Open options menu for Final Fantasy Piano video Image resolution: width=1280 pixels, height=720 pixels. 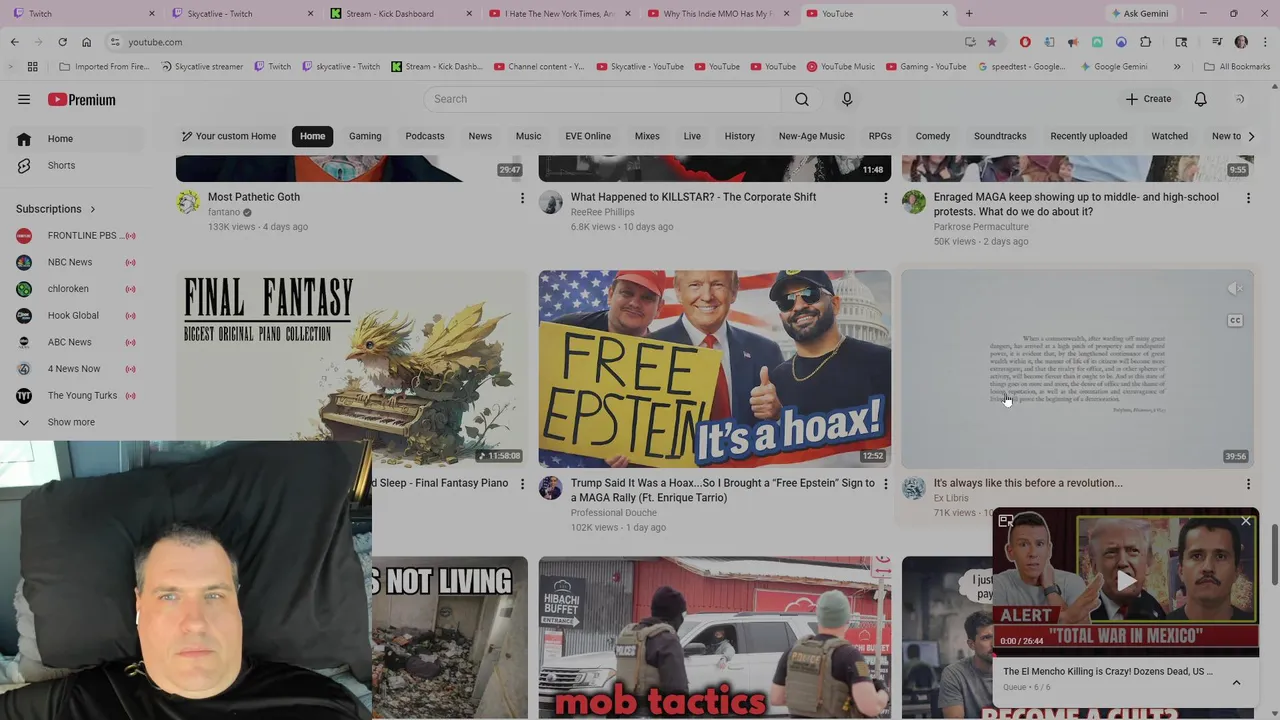[x=522, y=484]
